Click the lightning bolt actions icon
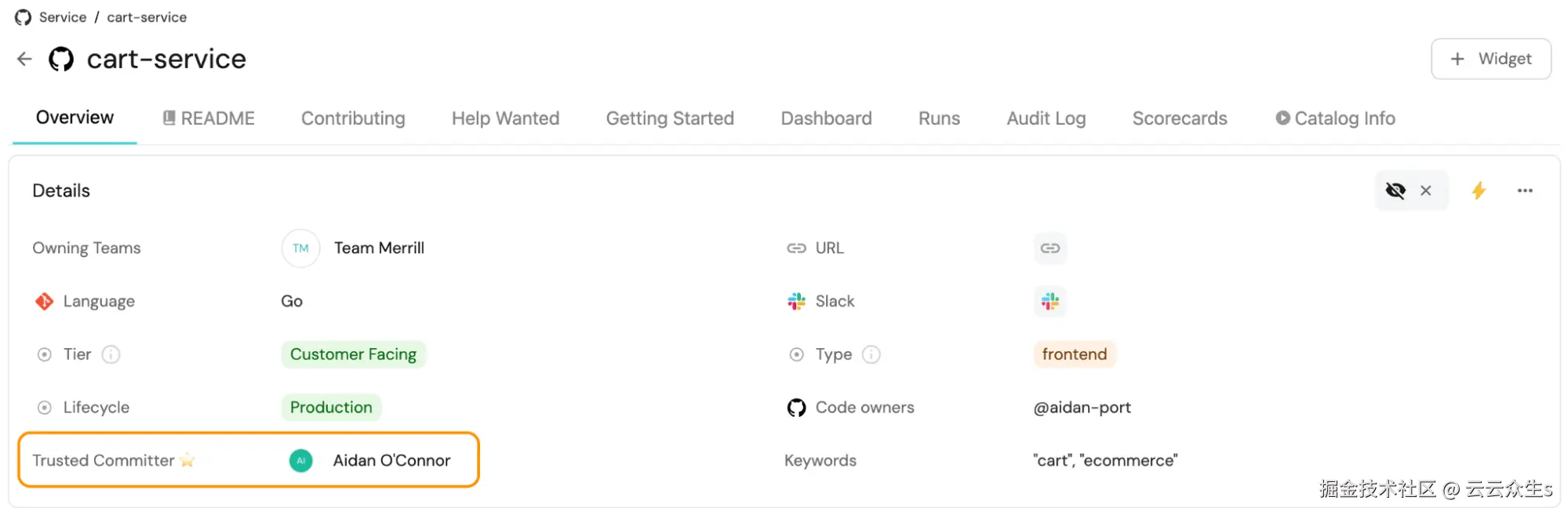This screenshot has width=1568, height=515. pyautogui.click(x=1479, y=190)
